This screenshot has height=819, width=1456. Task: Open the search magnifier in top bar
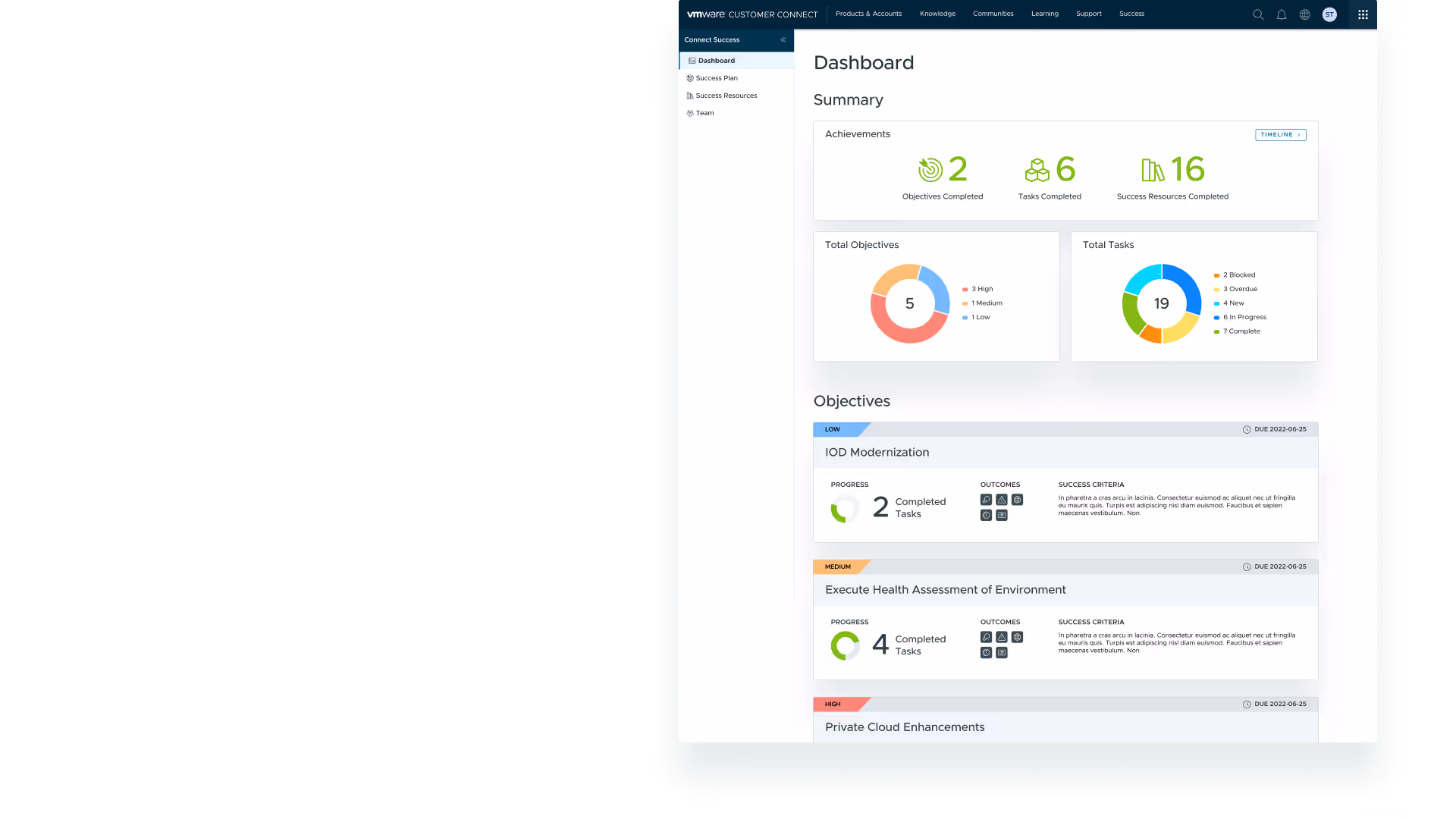[x=1258, y=14]
